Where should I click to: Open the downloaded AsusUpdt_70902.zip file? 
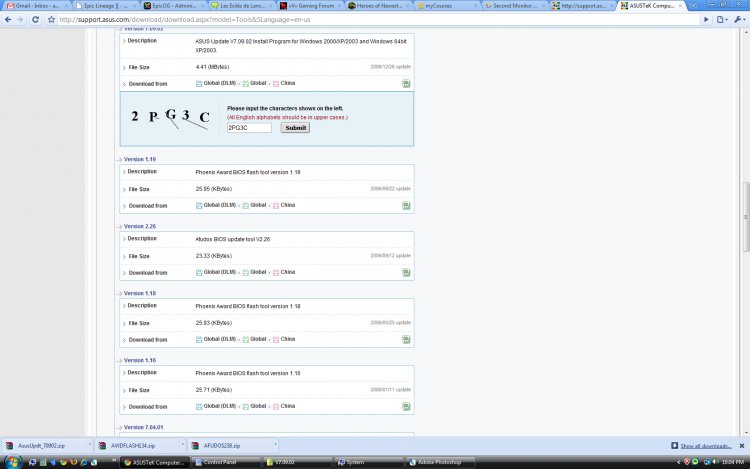[x=41, y=446]
